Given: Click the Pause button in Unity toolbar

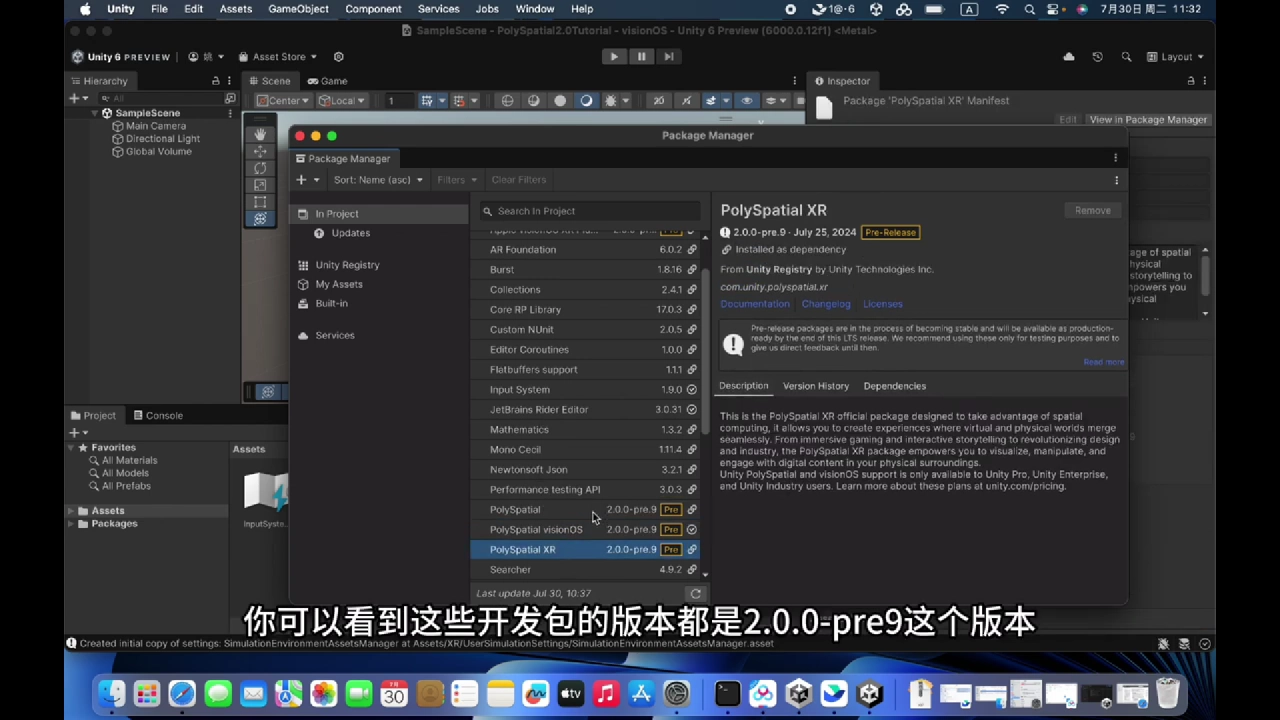Looking at the screenshot, I should coord(641,57).
